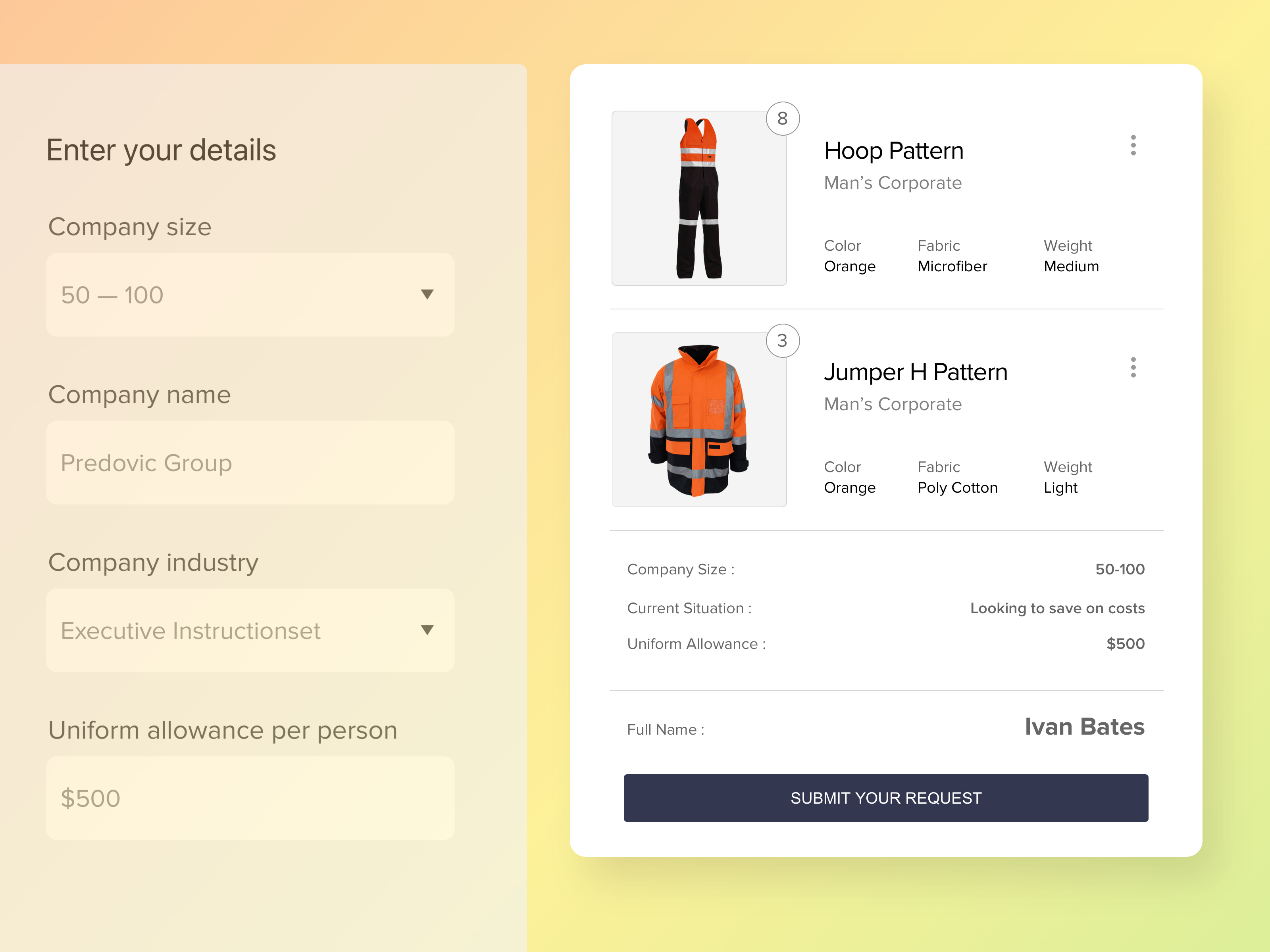The width and height of the screenshot is (1270, 952).
Task: Select the Uniform allowance $500 field
Action: [250, 798]
